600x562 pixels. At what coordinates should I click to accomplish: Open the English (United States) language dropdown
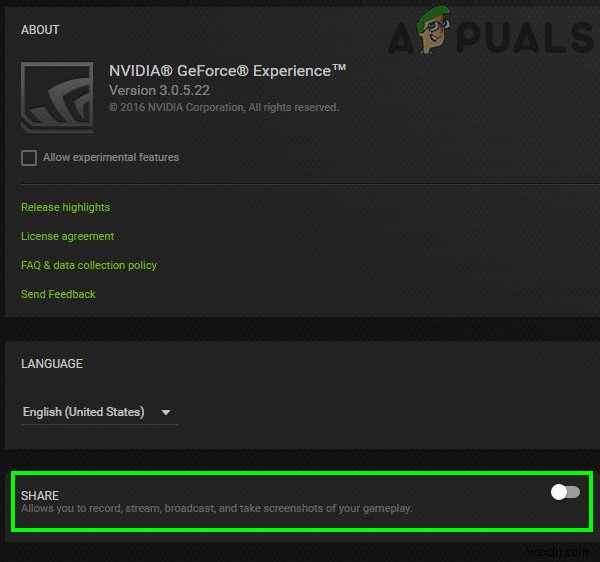tap(99, 412)
